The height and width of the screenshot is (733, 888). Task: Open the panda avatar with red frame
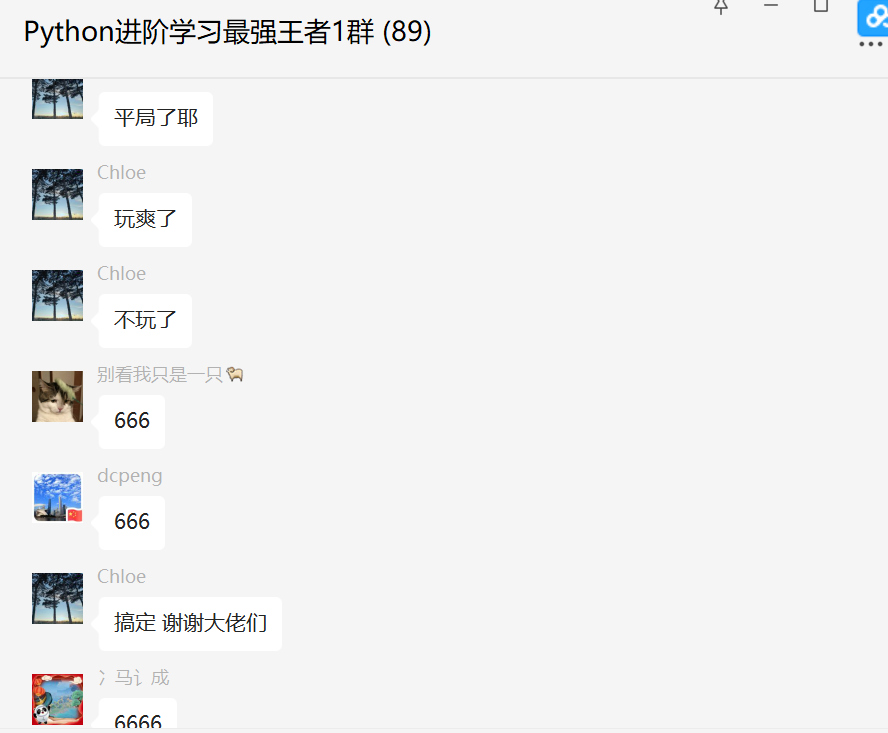point(57,699)
